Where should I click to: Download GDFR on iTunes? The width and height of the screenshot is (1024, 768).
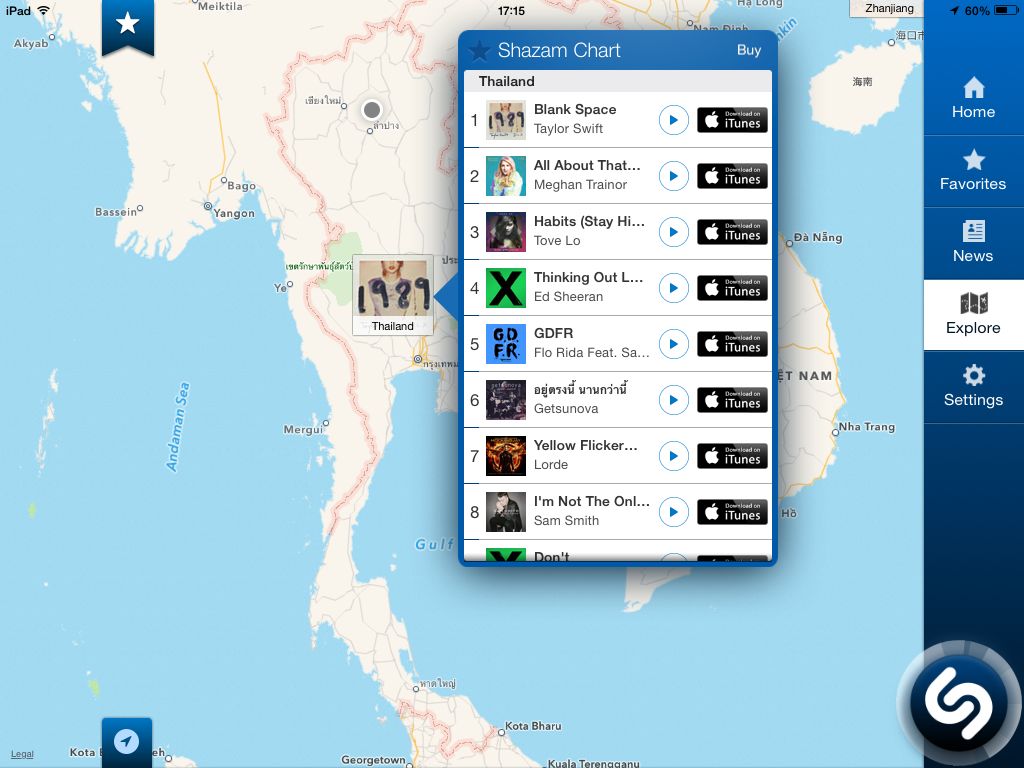coord(732,344)
